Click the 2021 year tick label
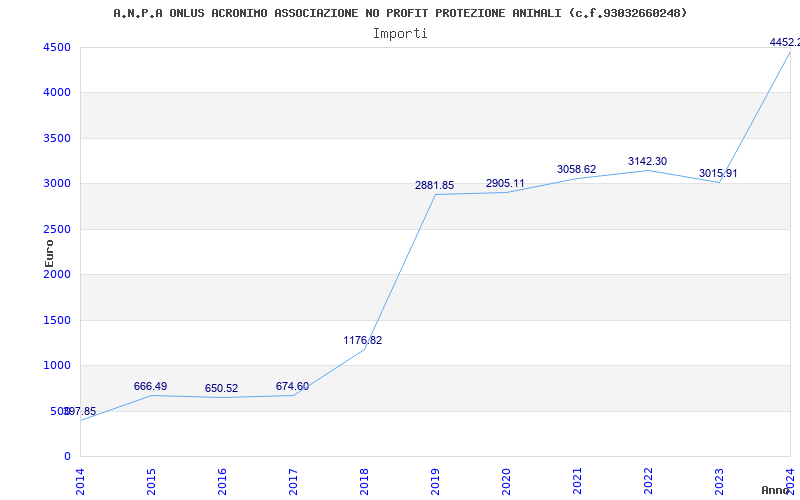The image size is (800, 500). pyautogui.click(x=577, y=482)
